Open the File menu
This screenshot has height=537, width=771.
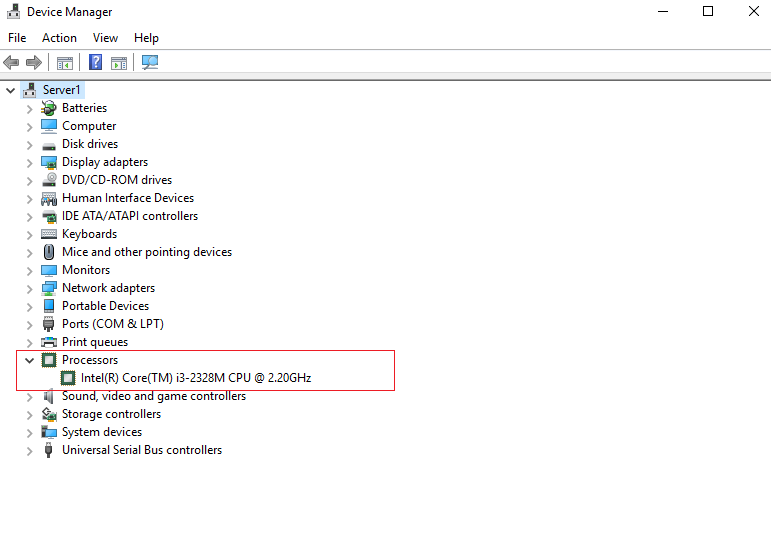(x=17, y=38)
